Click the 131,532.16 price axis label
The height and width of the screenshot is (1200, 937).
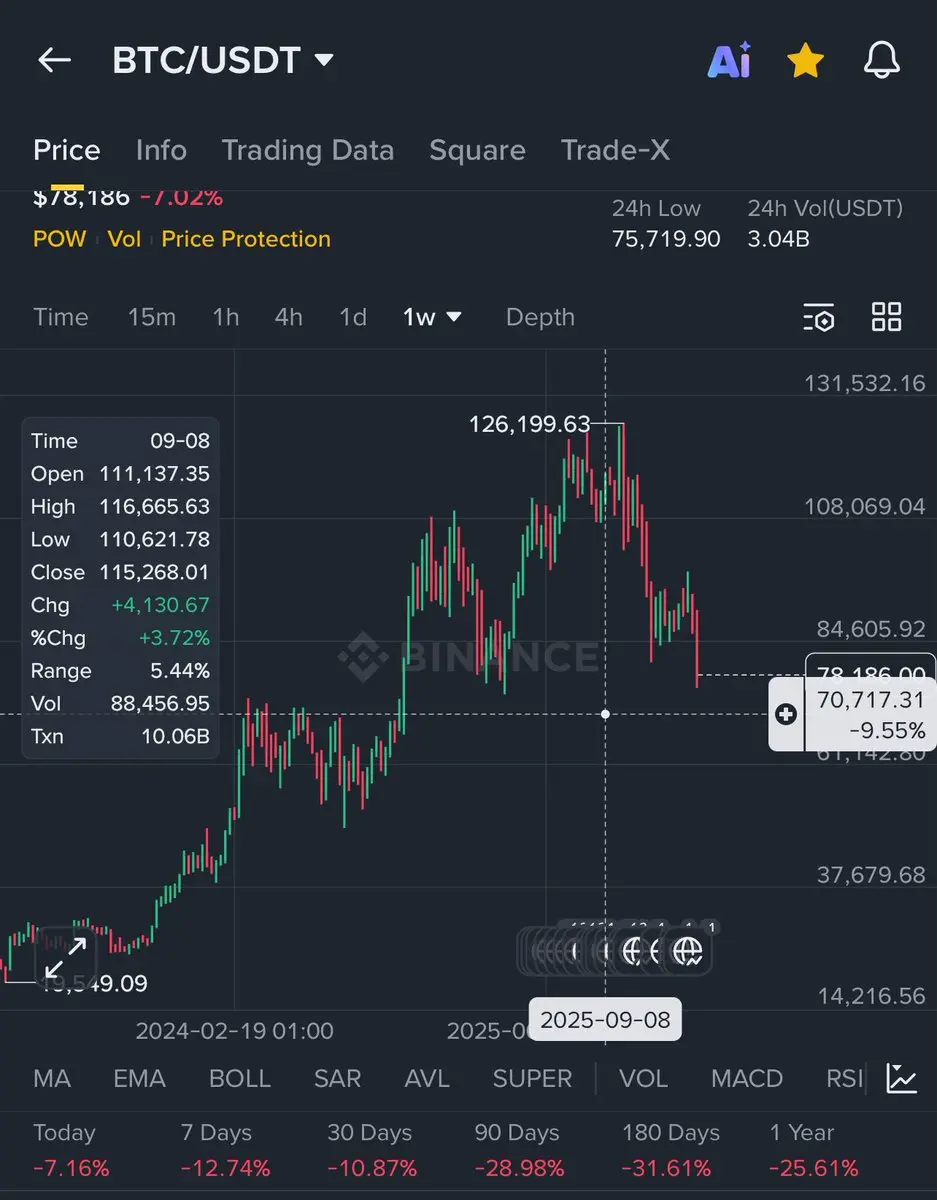pos(865,383)
